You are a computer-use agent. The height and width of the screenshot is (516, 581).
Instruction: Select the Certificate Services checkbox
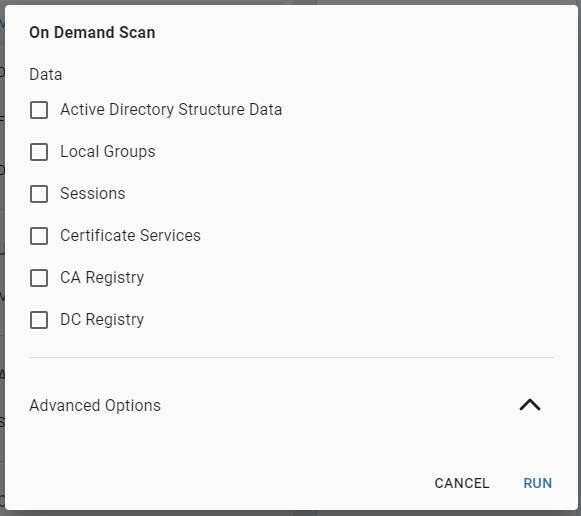coord(39,236)
